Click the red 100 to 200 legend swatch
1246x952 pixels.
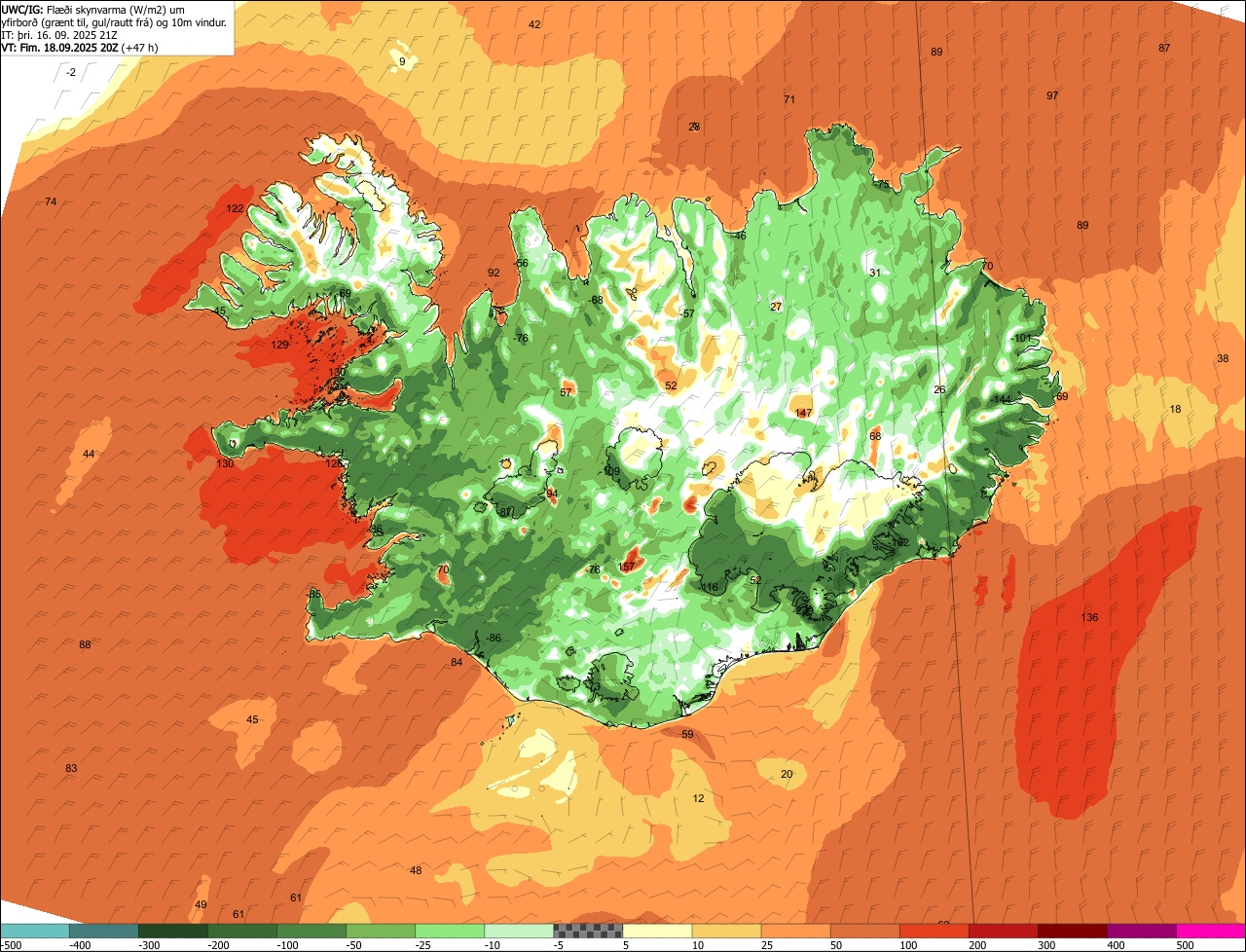tap(934, 931)
